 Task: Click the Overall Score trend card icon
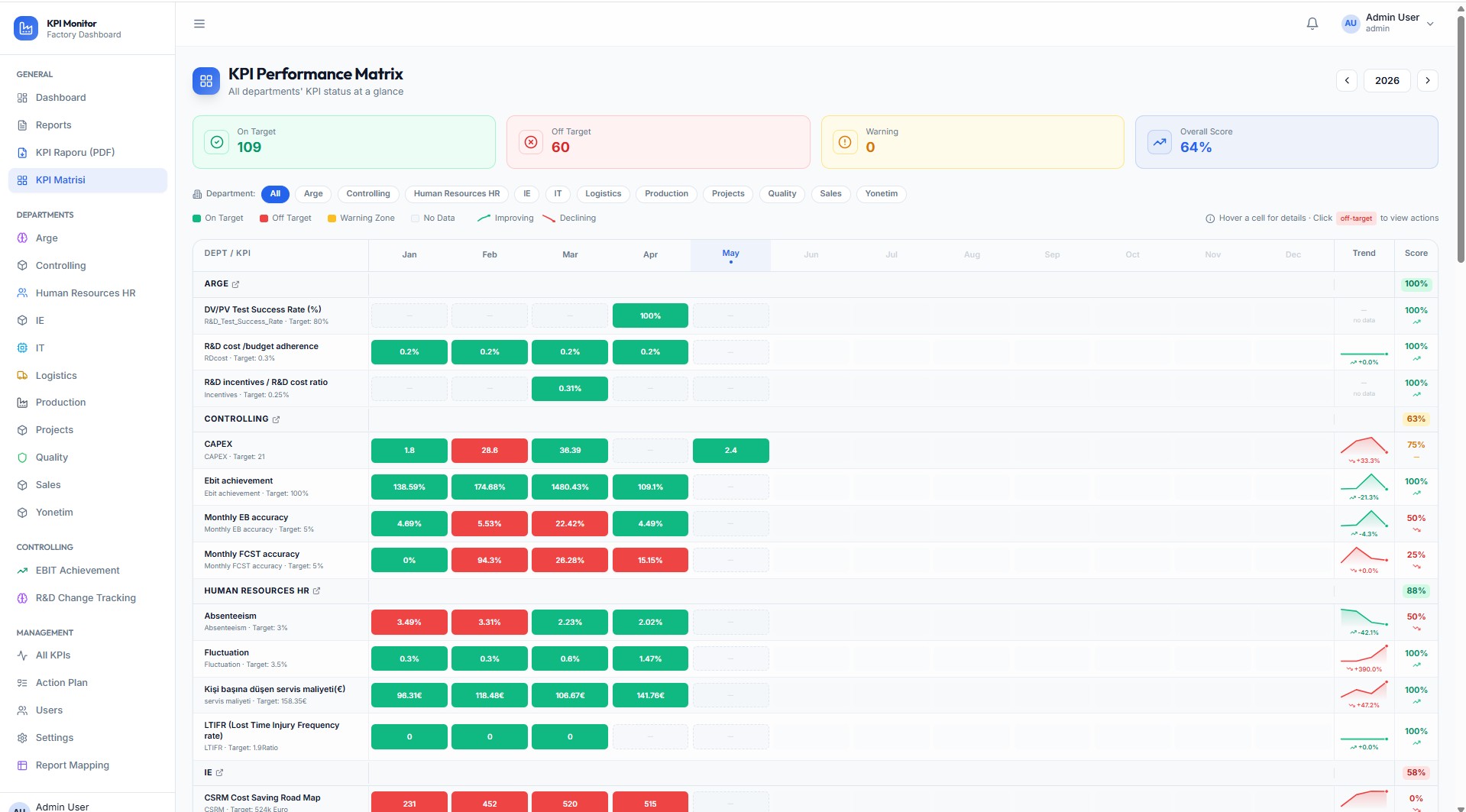coord(1160,142)
